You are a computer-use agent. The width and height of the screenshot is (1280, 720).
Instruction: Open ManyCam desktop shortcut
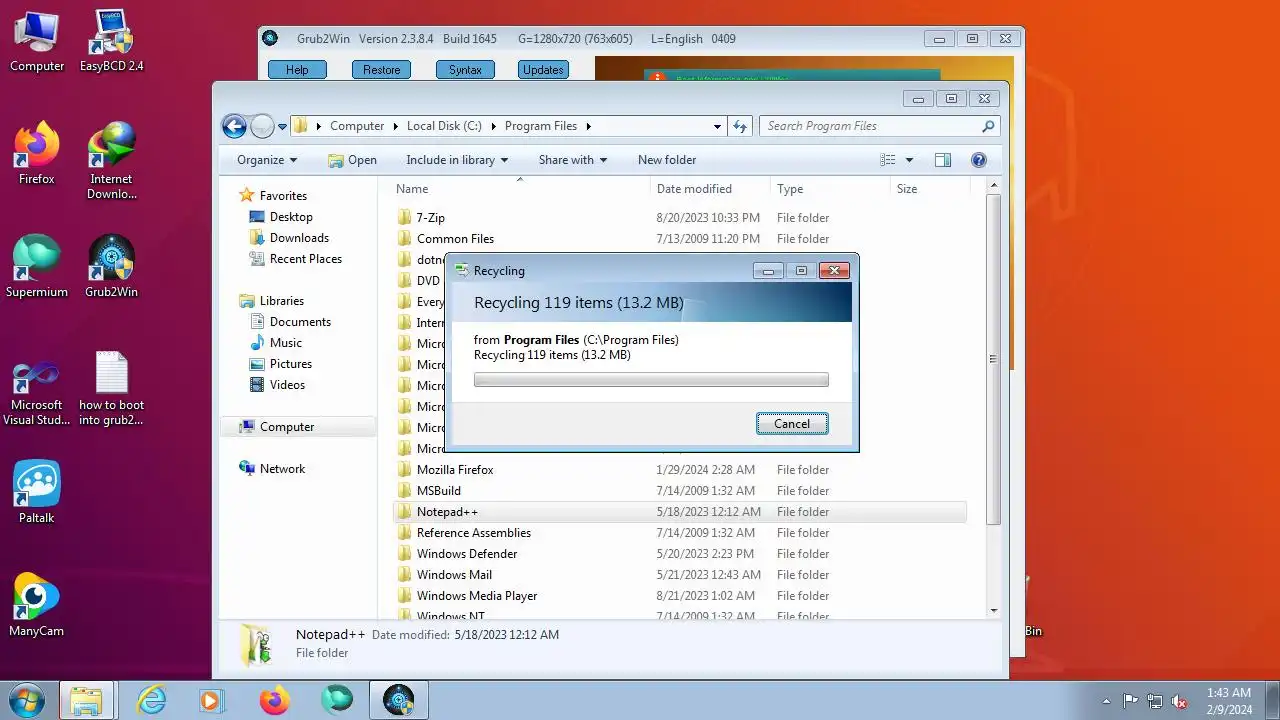[x=37, y=606]
